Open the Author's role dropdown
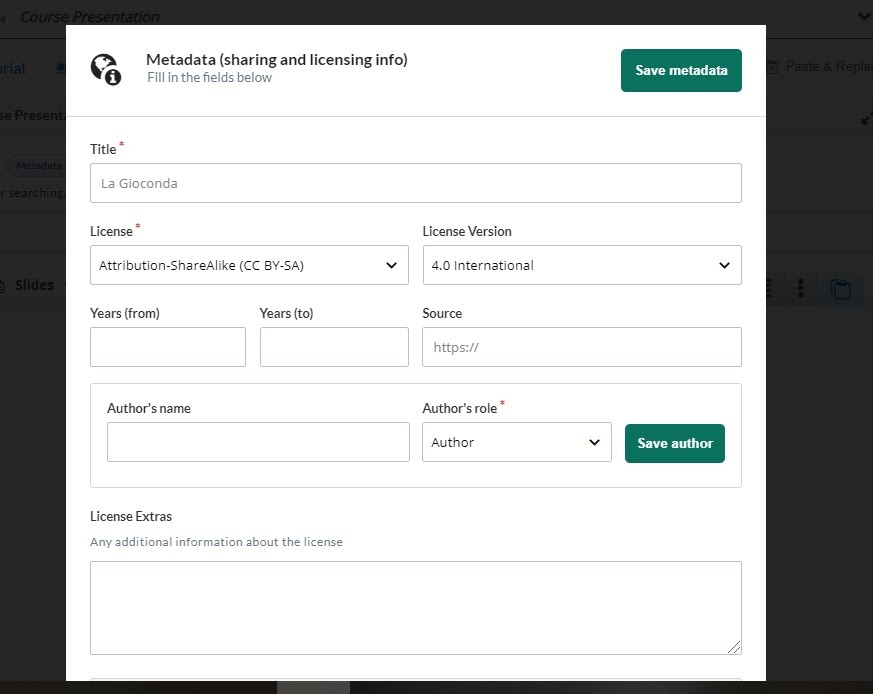 tap(517, 442)
